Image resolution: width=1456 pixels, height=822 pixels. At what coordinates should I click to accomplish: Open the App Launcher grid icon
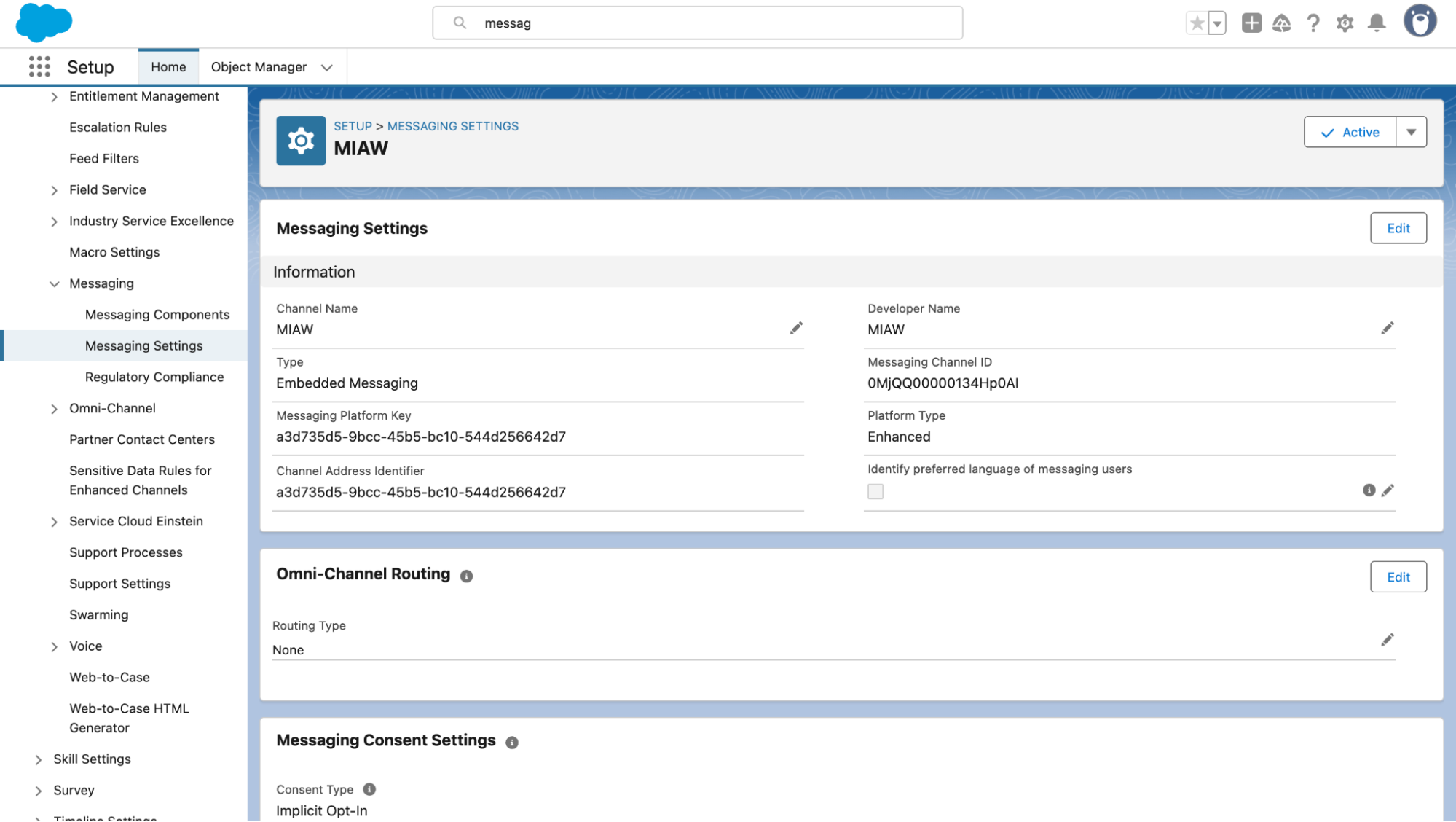(x=39, y=66)
